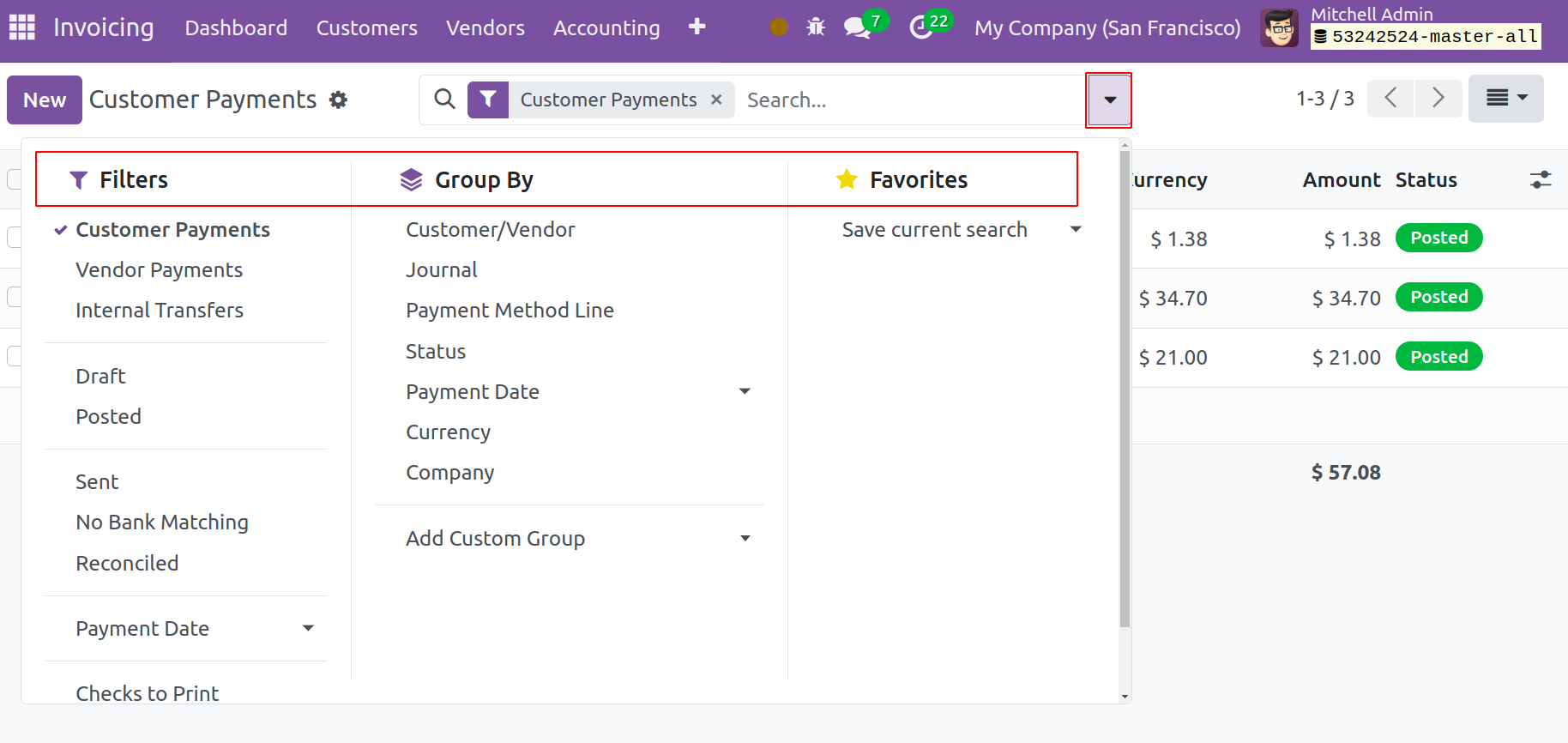Viewport: 1568px width, 743px height.
Task: Open the Customers menu
Action: 367,28
